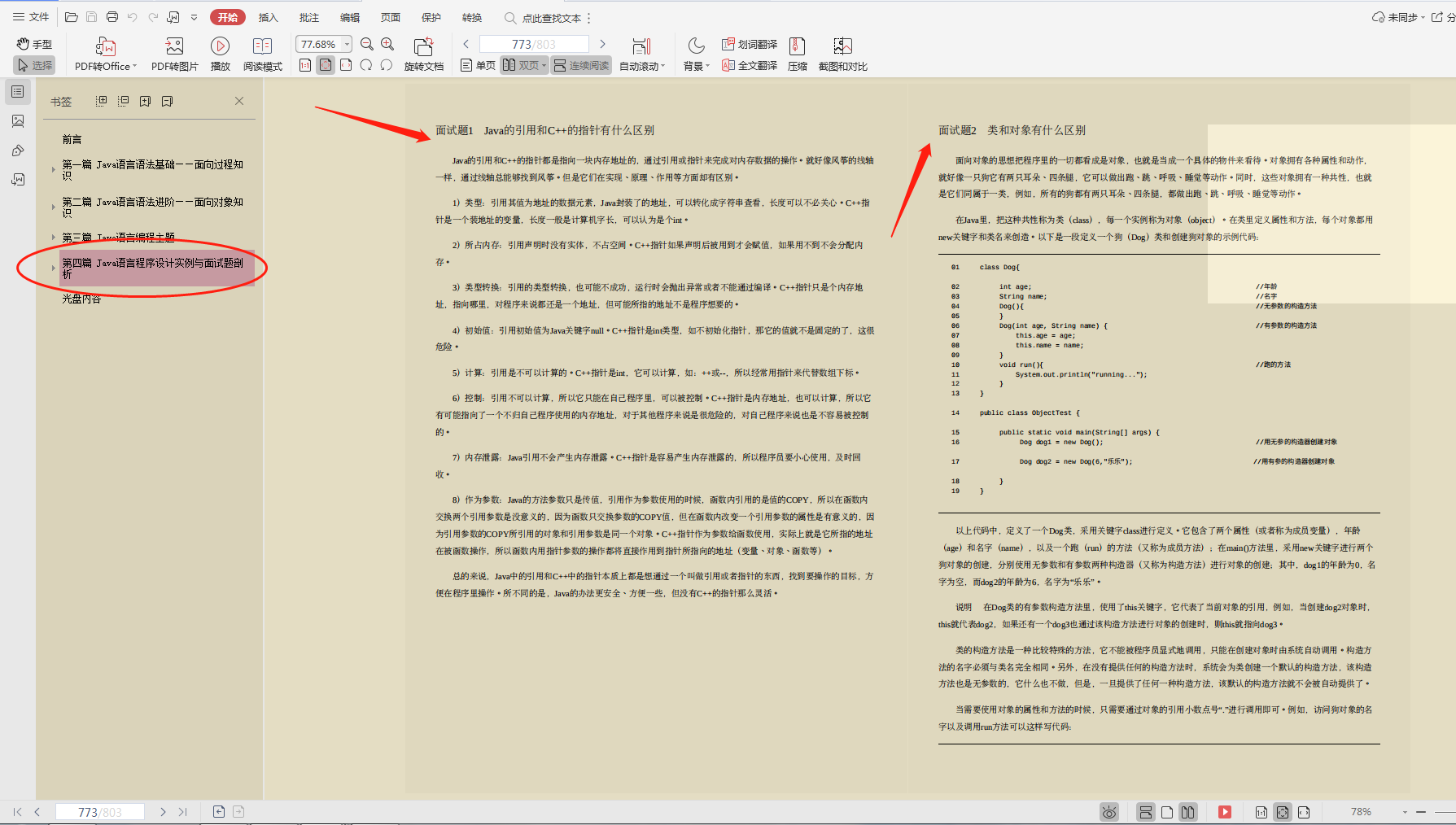The image size is (1456, 825).
Task: Enable 阅读模式 reading mode
Action: coord(262,55)
